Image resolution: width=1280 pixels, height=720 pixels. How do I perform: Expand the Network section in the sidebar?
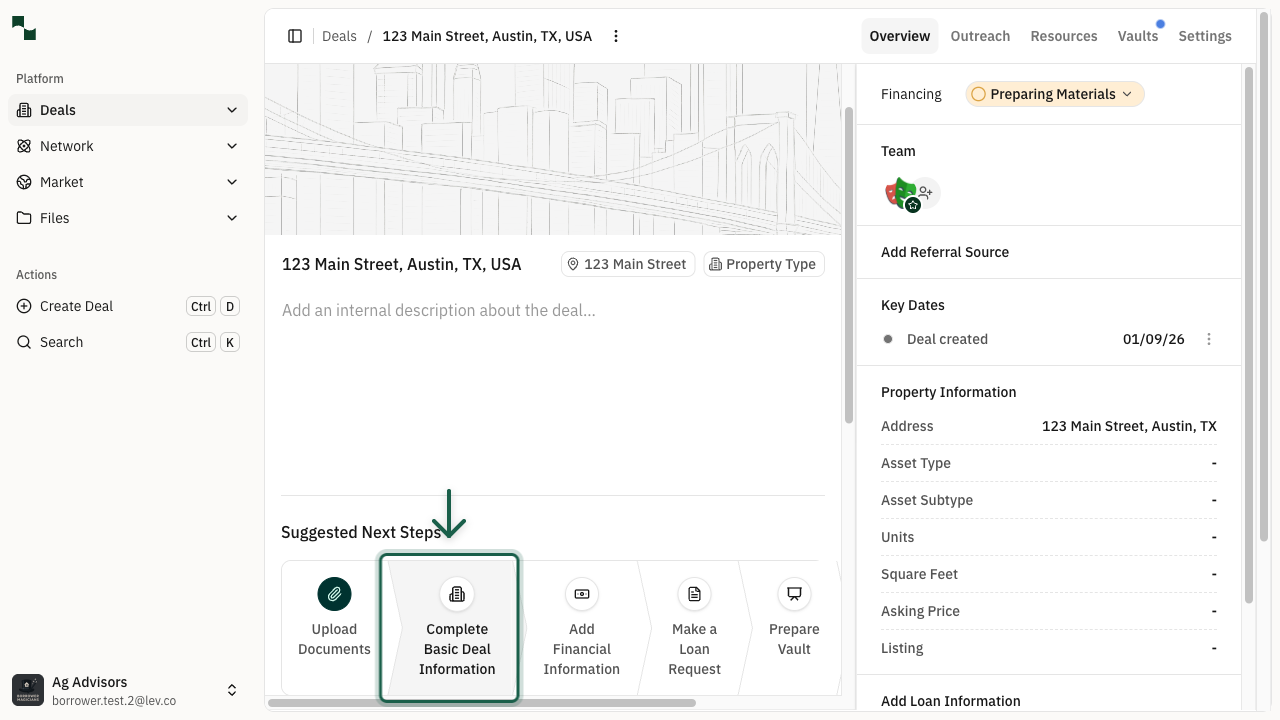pos(232,146)
